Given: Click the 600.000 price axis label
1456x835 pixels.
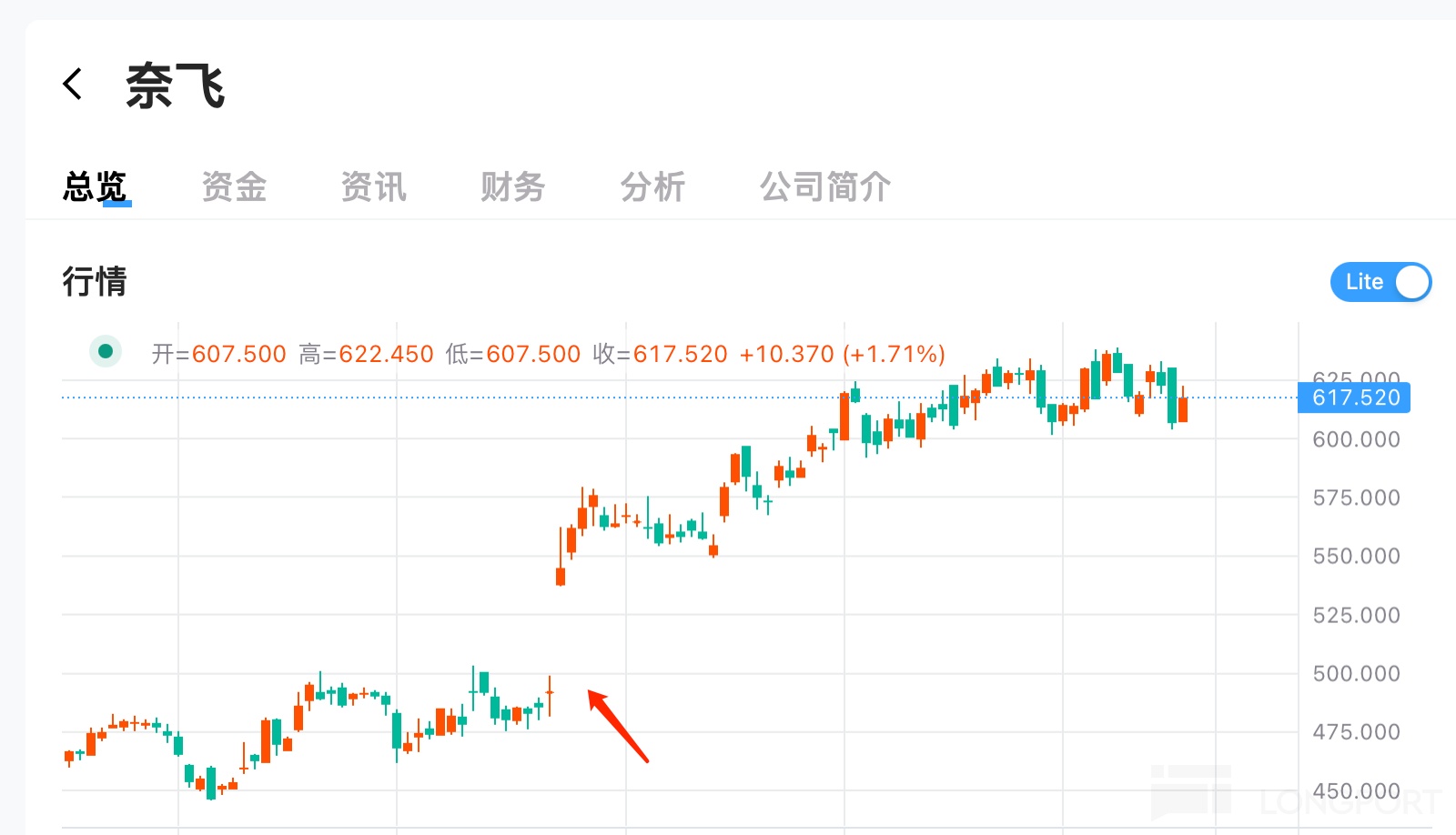Looking at the screenshot, I should coord(1356,439).
